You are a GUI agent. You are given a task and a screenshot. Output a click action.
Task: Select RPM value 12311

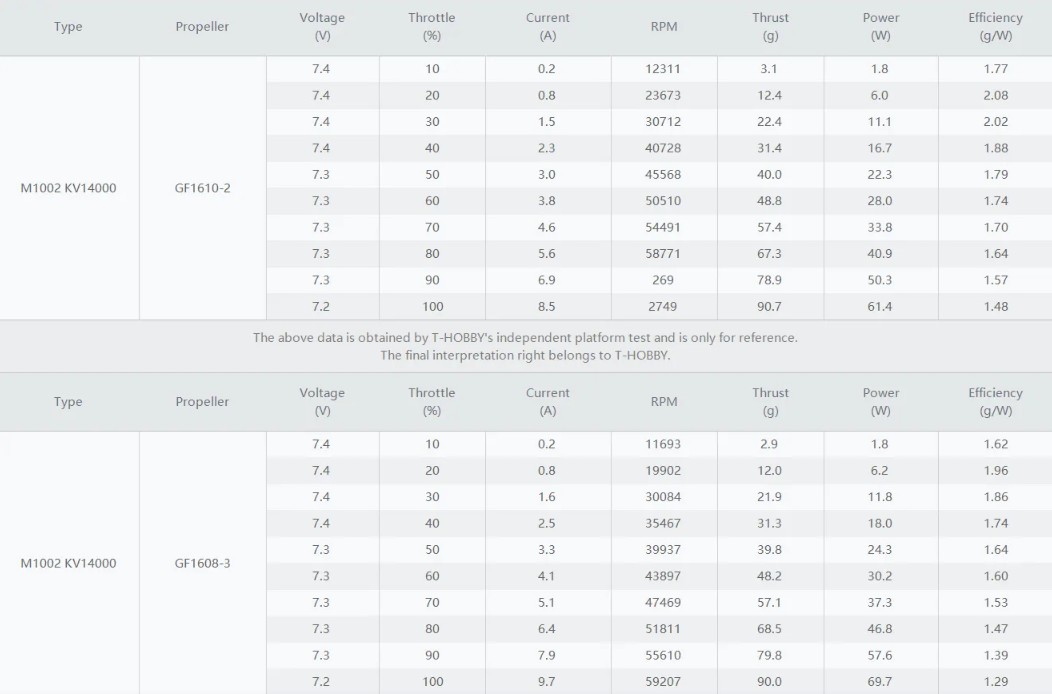[x=663, y=68]
